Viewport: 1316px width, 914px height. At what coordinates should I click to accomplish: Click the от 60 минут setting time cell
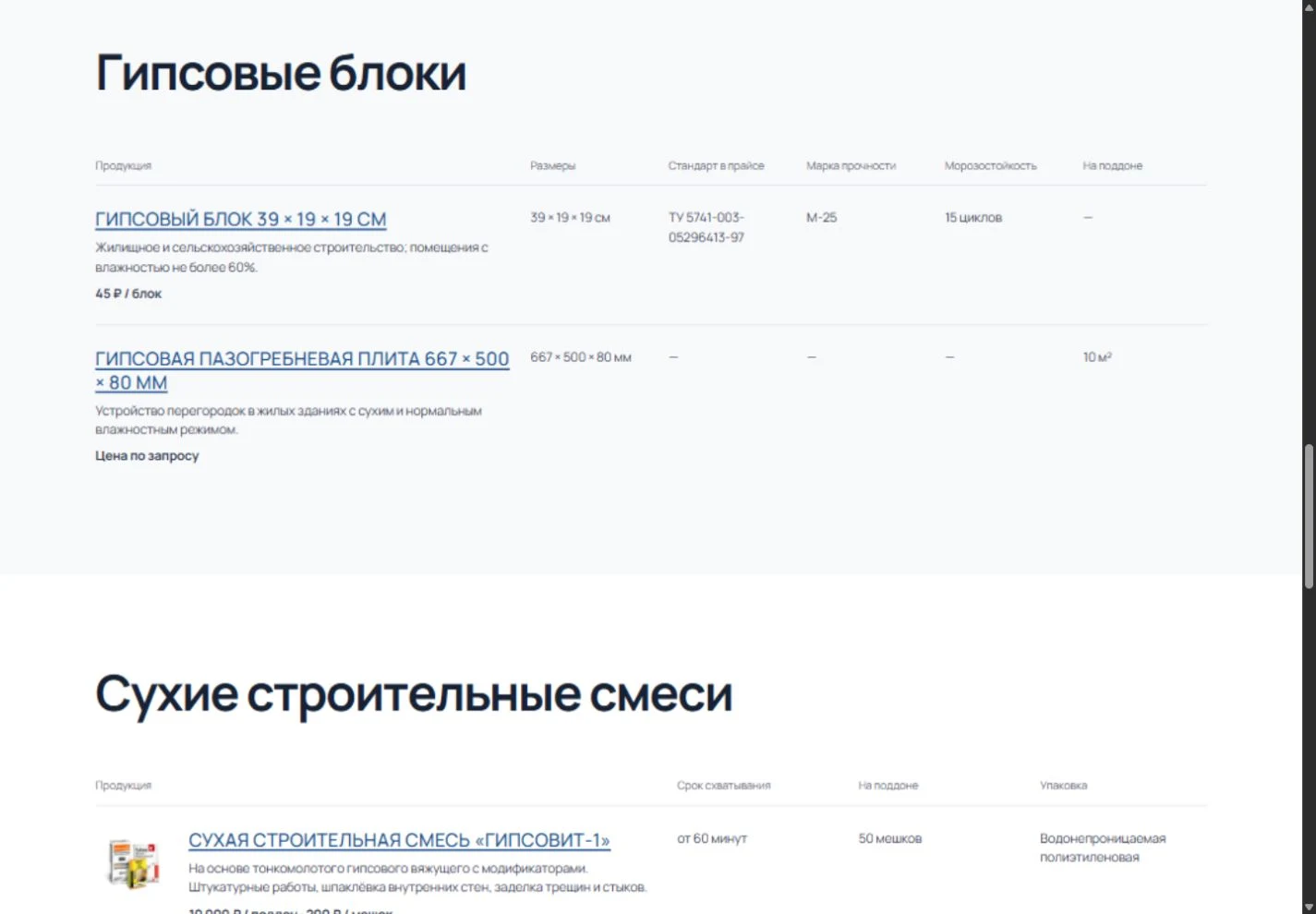(x=712, y=838)
